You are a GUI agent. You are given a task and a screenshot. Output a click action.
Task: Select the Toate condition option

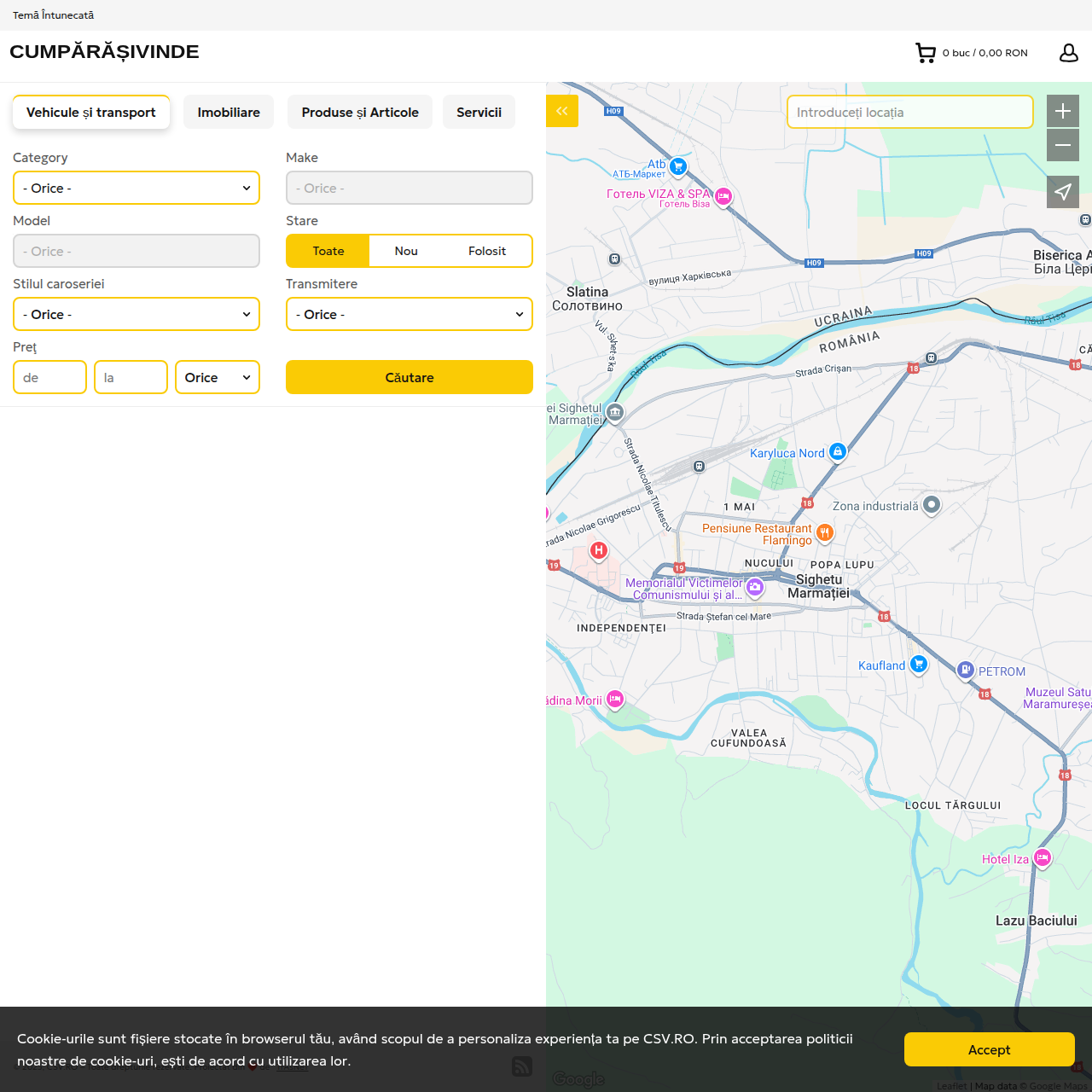(x=328, y=251)
